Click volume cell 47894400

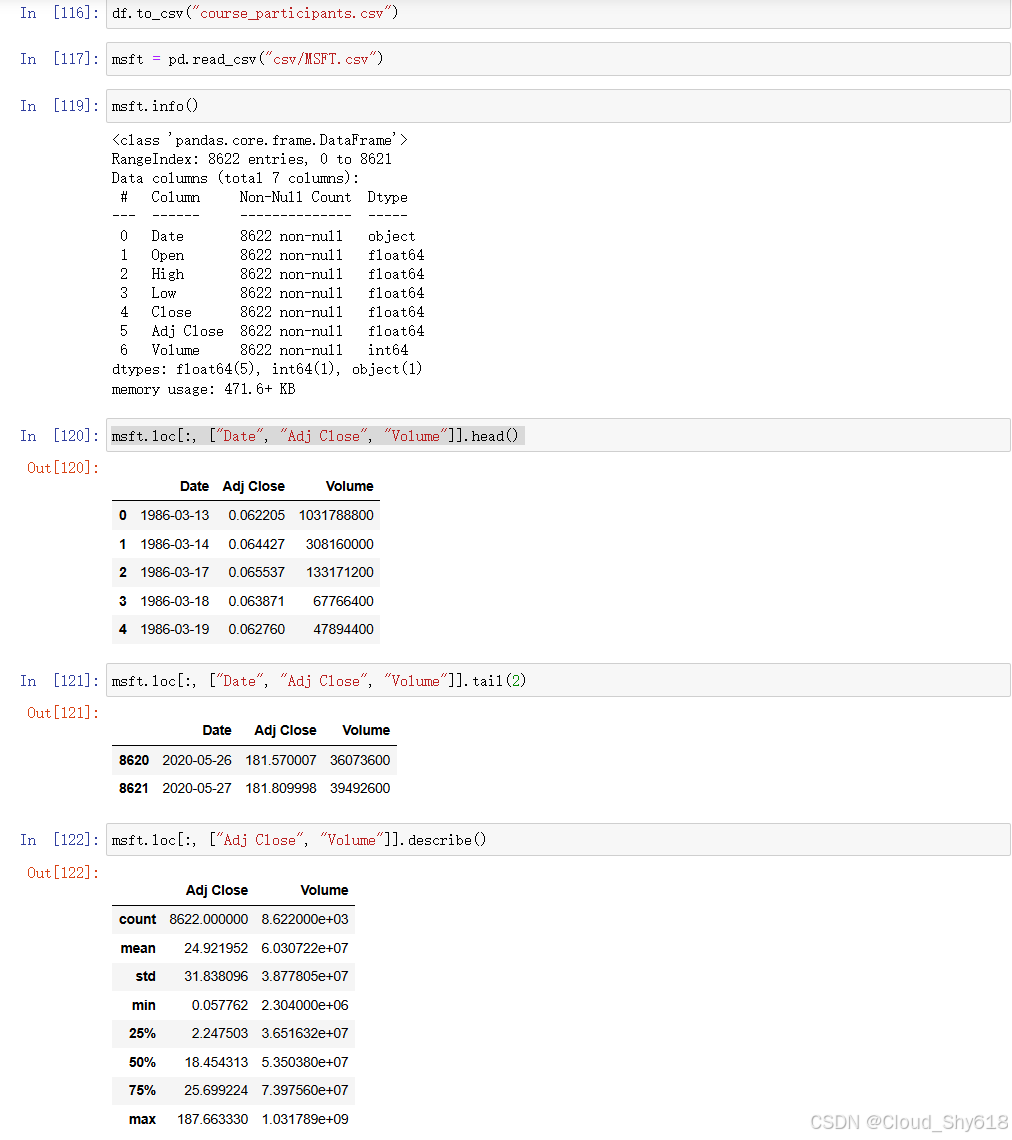click(x=343, y=630)
